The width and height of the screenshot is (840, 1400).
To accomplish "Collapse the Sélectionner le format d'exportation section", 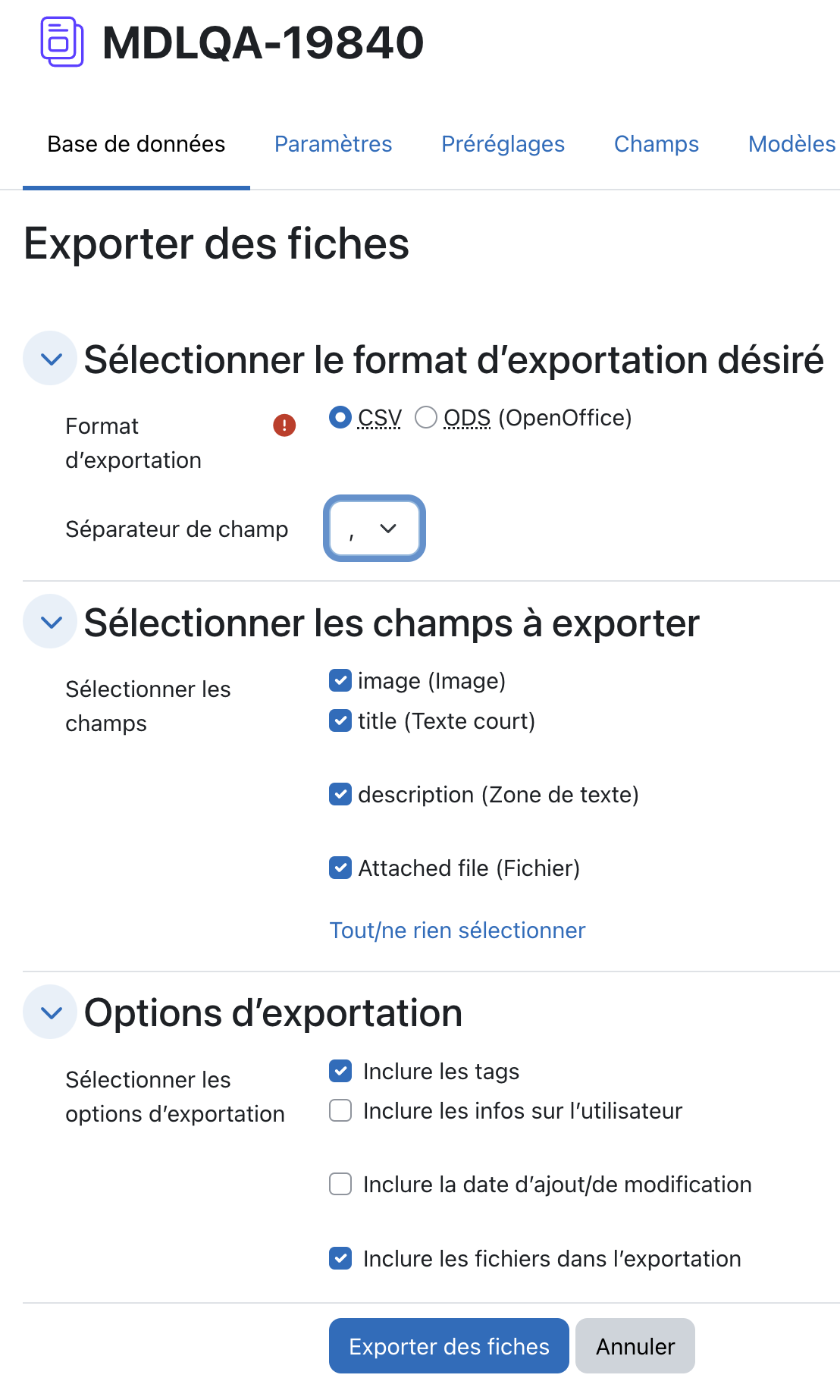I will coord(50,359).
